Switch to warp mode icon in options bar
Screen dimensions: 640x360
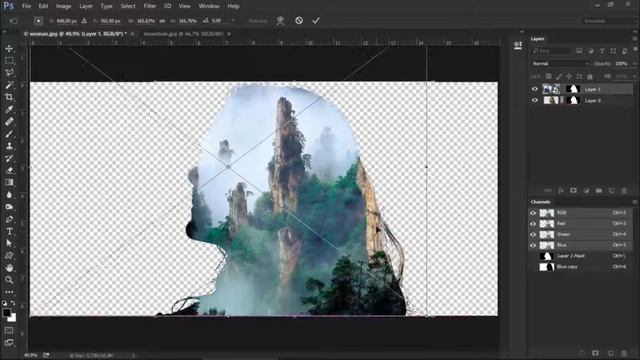click(280, 21)
